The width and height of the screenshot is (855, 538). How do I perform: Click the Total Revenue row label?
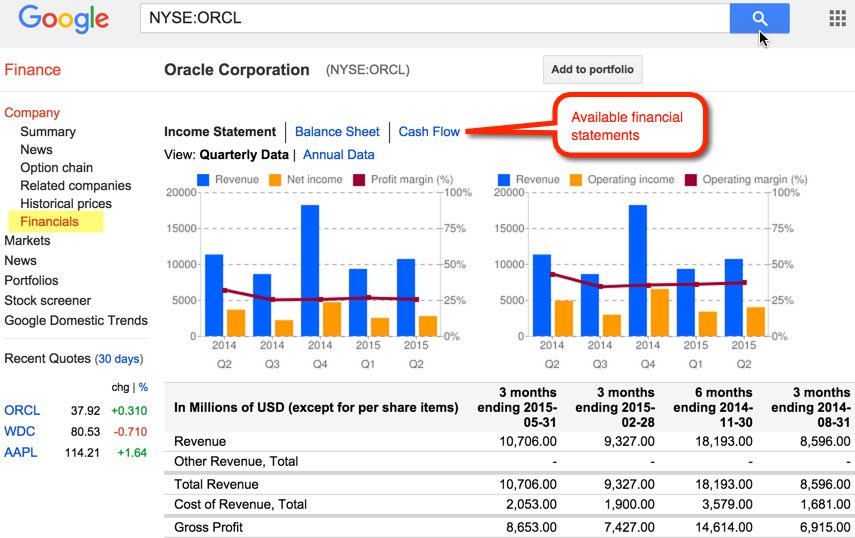216,485
